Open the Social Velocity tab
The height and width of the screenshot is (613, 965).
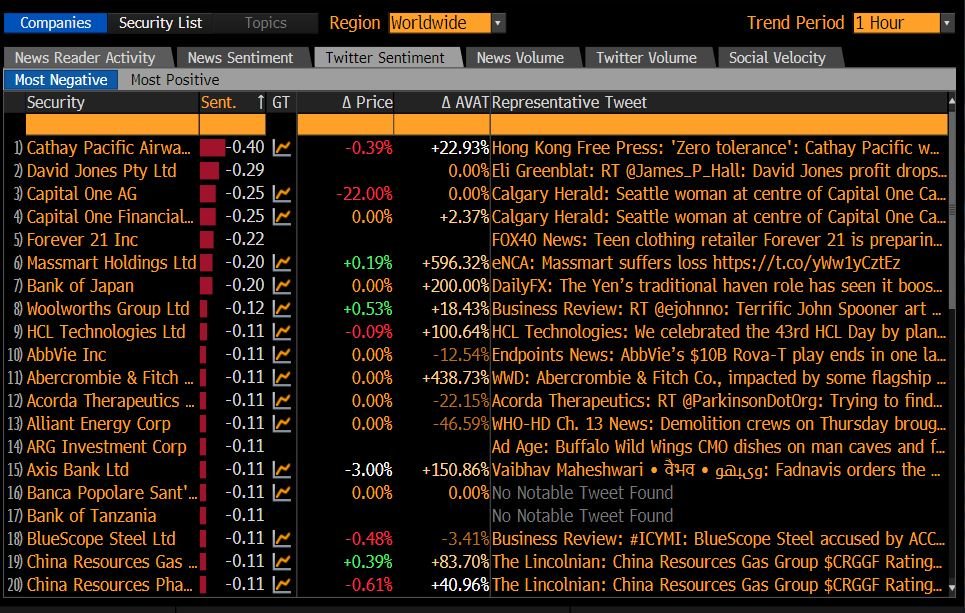coord(777,57)
